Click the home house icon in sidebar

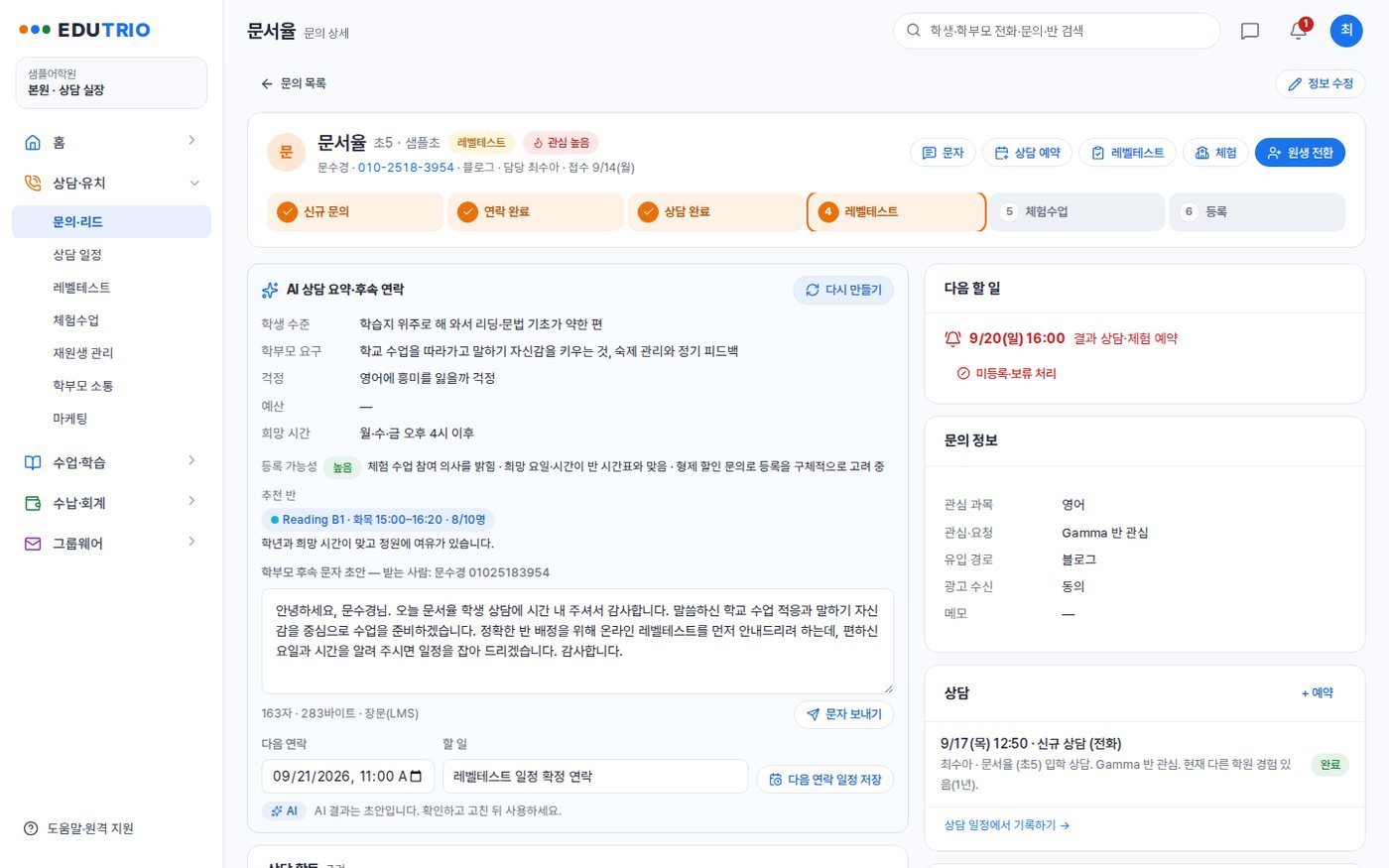(33, 142)
